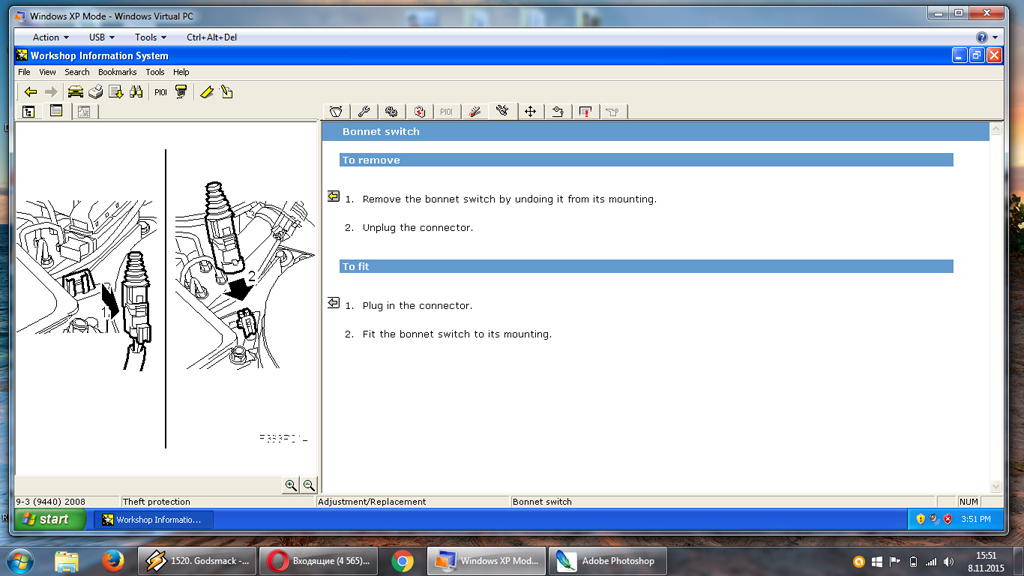
Task: Zoom in on the bonnet switch illustration
Action: coord(291,485)
